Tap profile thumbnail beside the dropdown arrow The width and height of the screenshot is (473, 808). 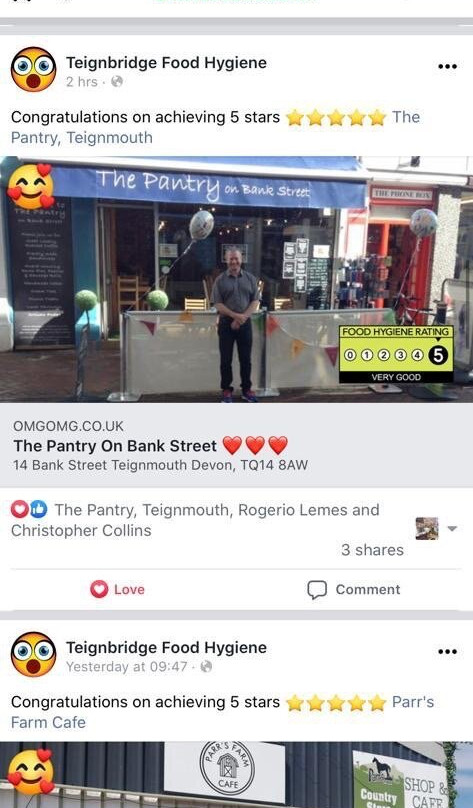point(427,528)
